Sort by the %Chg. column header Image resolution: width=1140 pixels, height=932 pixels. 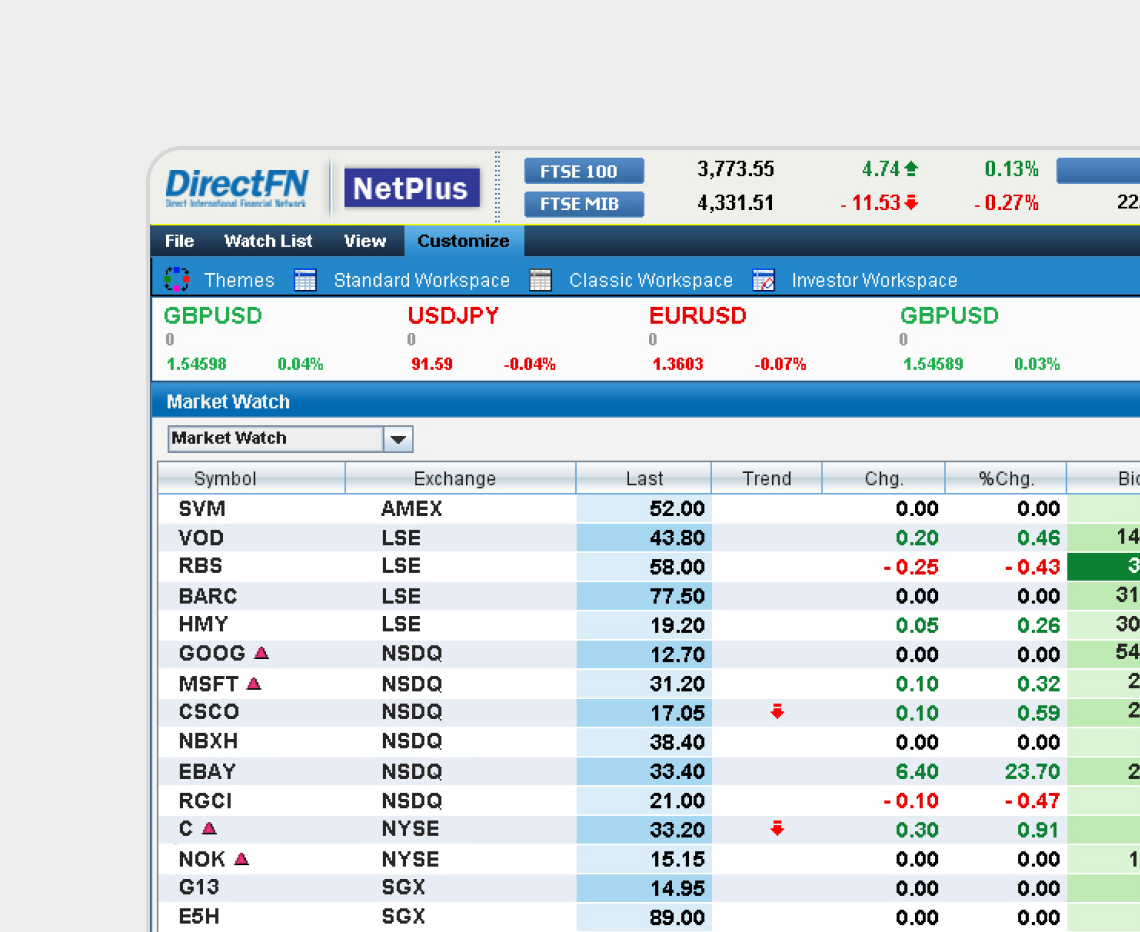click(x=1005, y=478)
